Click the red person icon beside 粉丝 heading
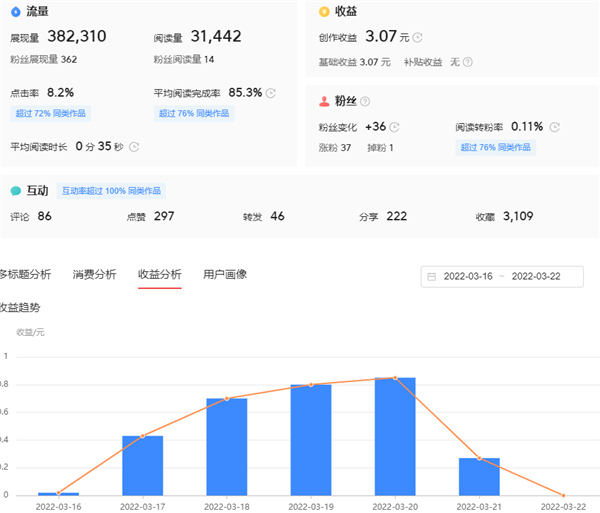 pos(323,101)
